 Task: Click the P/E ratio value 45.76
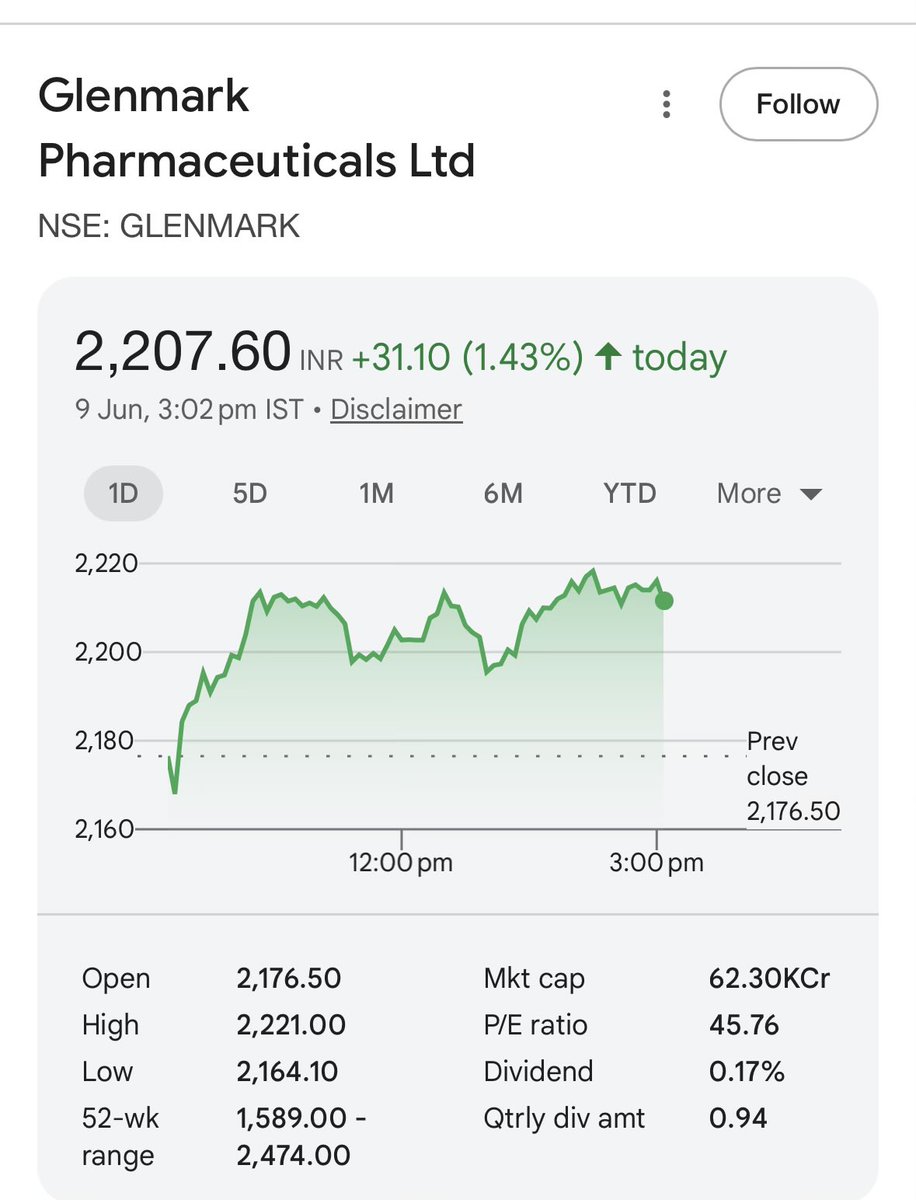tap(744, 1025)
